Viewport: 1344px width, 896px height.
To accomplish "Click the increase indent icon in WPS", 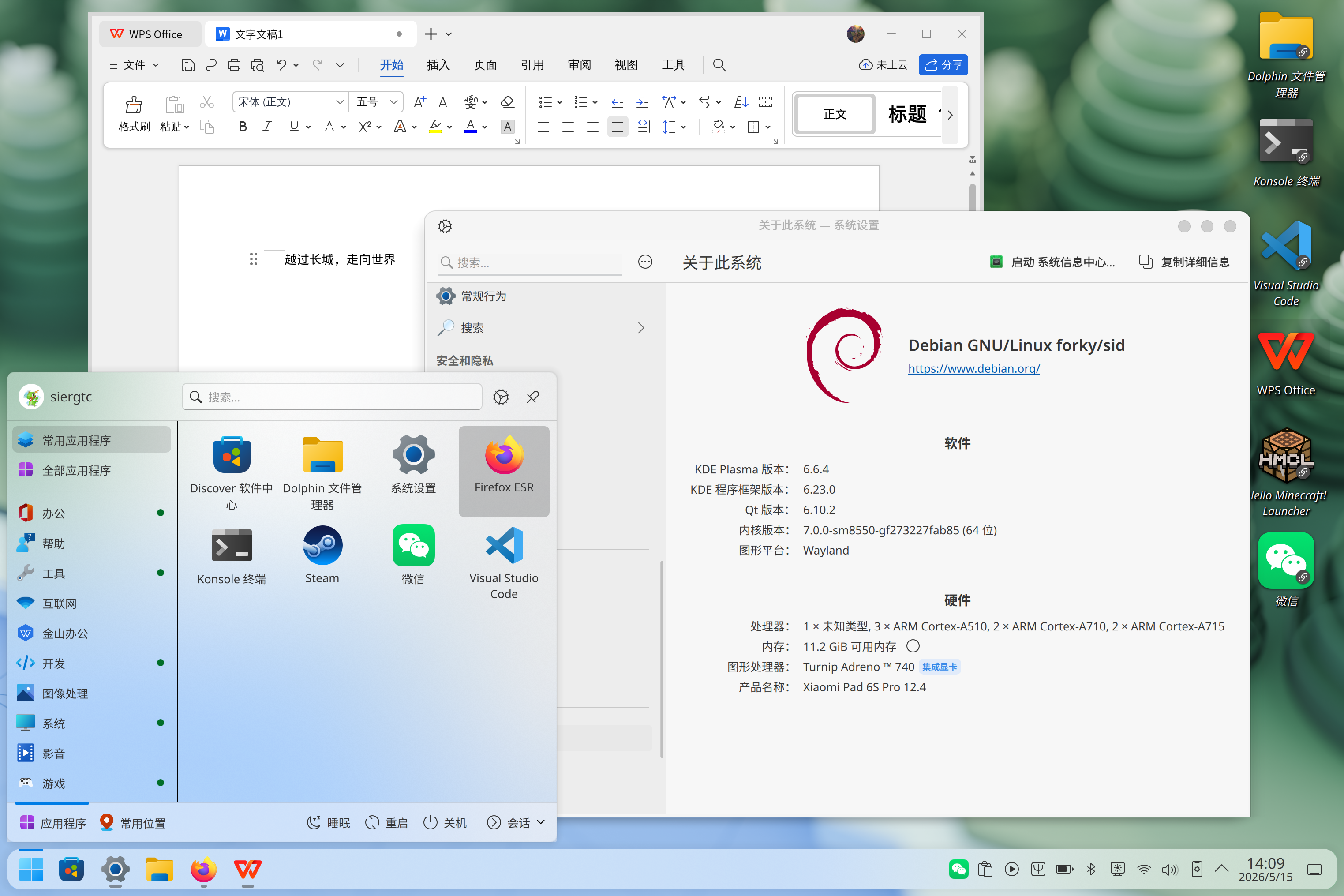I will tap(642, 102).
